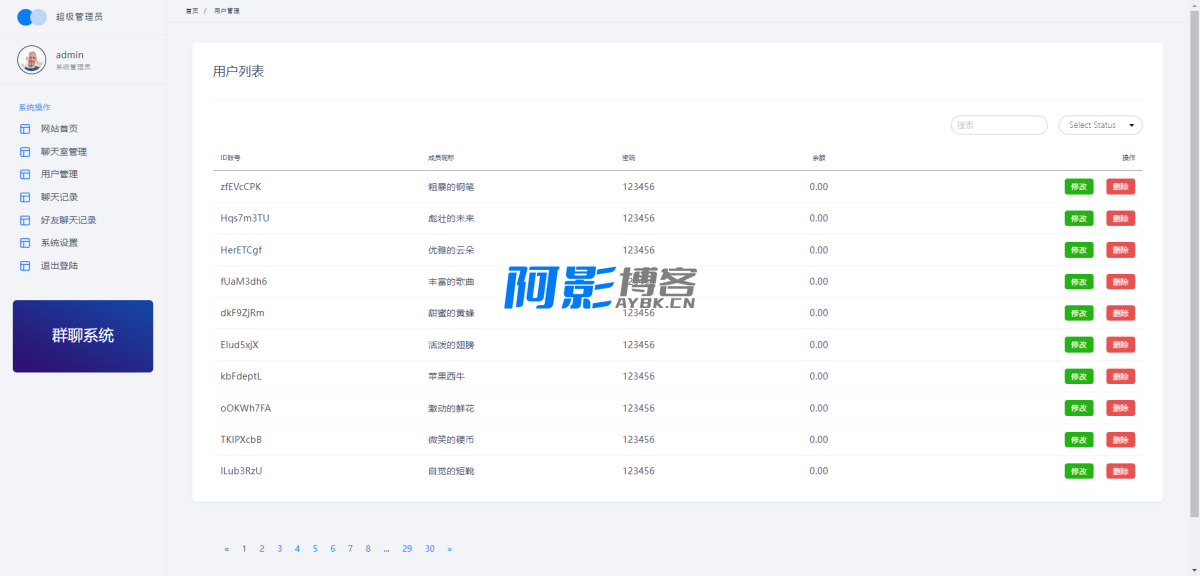This screenshot has height=576, width=1200.
Task: Click nickname 微笑的硬币
Action: coord(451,440)
